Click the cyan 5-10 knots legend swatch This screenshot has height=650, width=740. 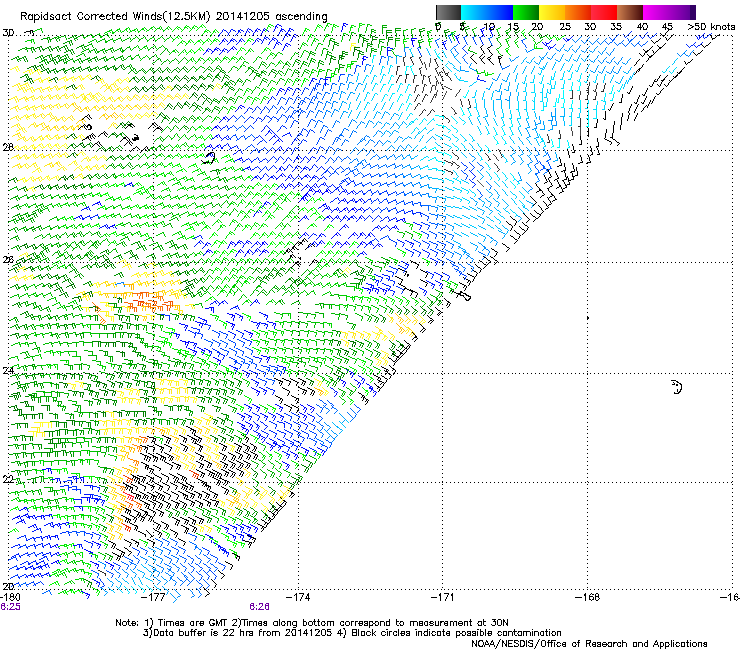click(474, 12)
